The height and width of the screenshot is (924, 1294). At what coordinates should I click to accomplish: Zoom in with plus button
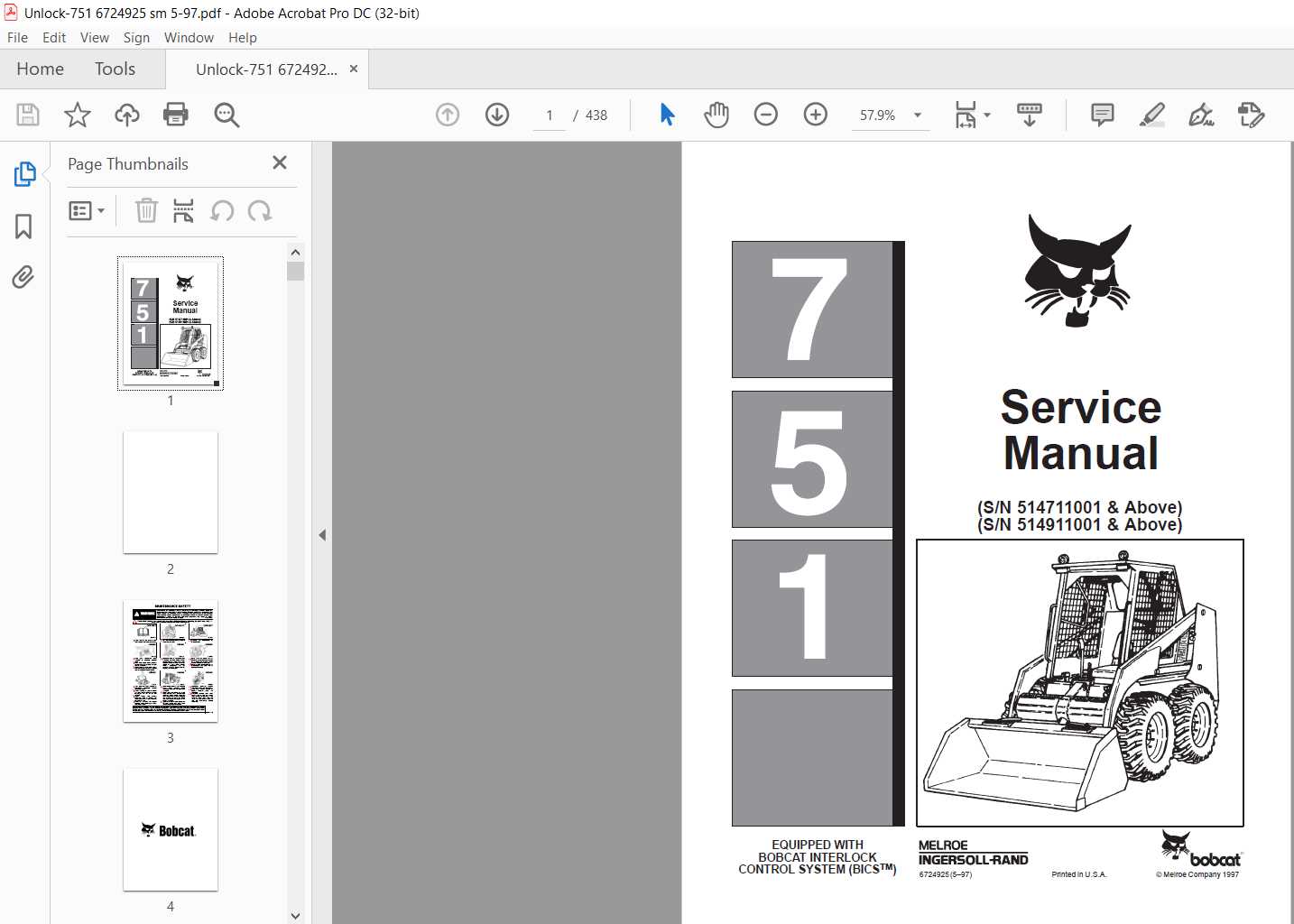(816, 115)
